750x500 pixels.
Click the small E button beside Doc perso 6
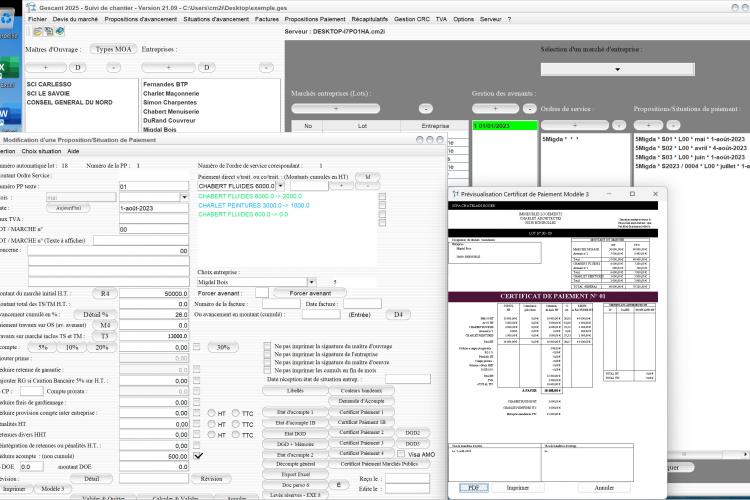pyautogui.click(x=339, y=485)
